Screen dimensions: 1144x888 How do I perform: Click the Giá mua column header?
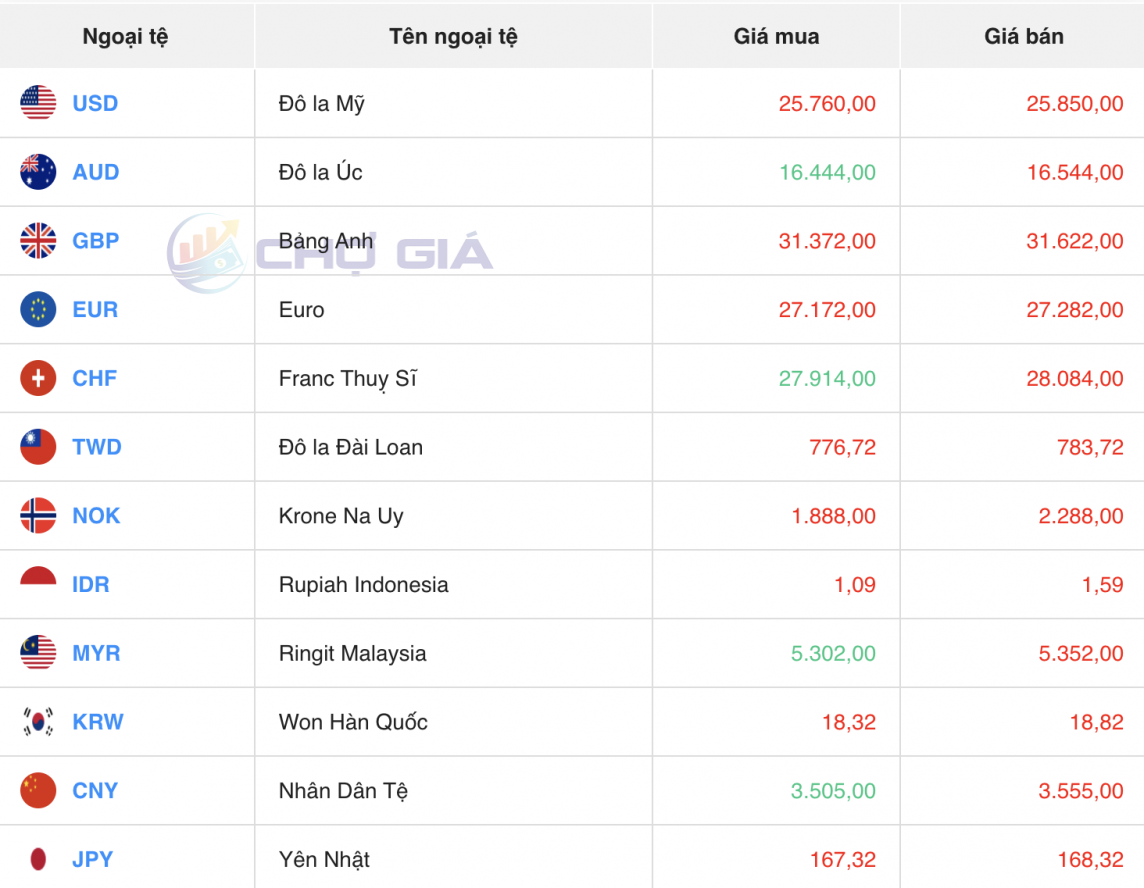[776, 37]
